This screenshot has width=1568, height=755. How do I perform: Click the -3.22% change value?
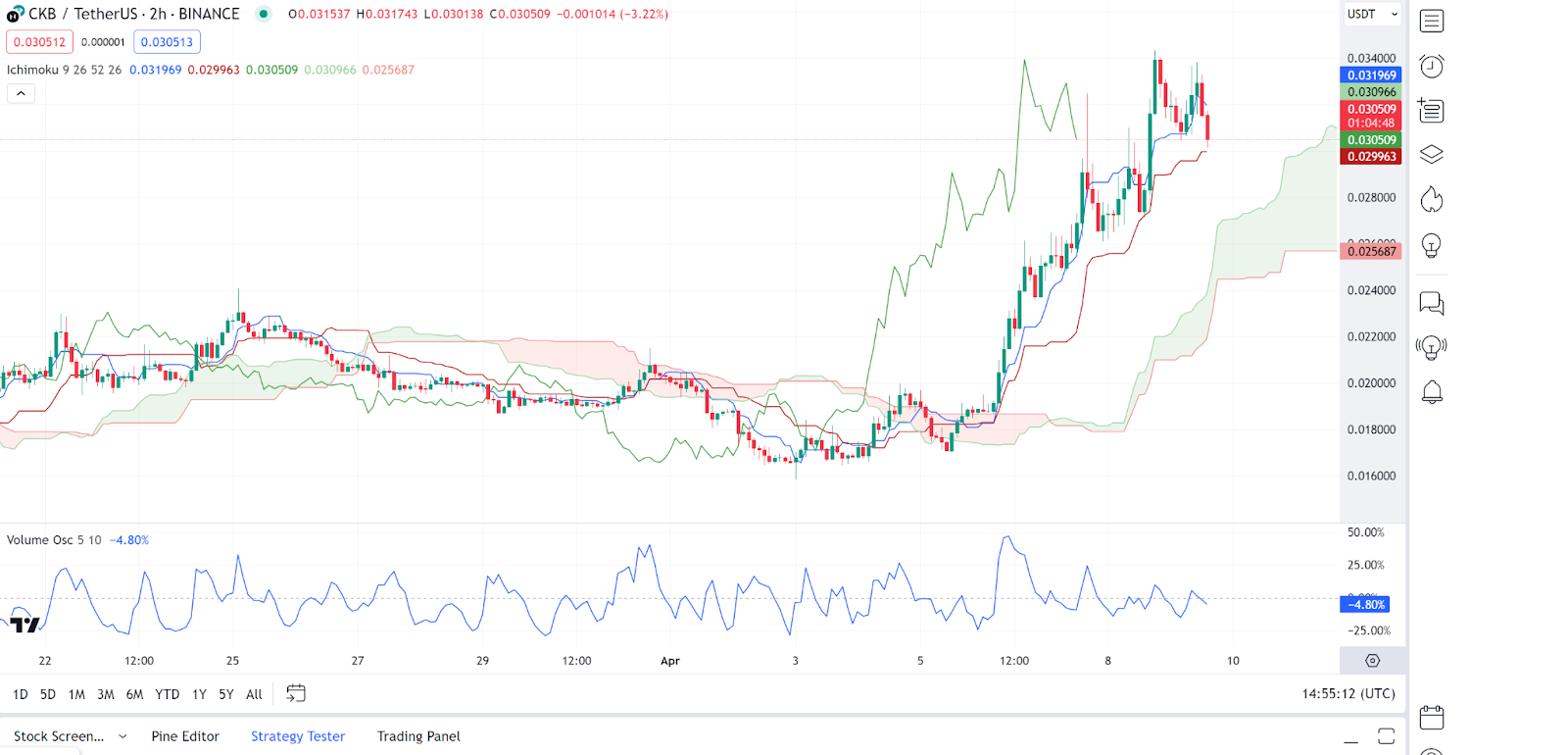point(644,14)
